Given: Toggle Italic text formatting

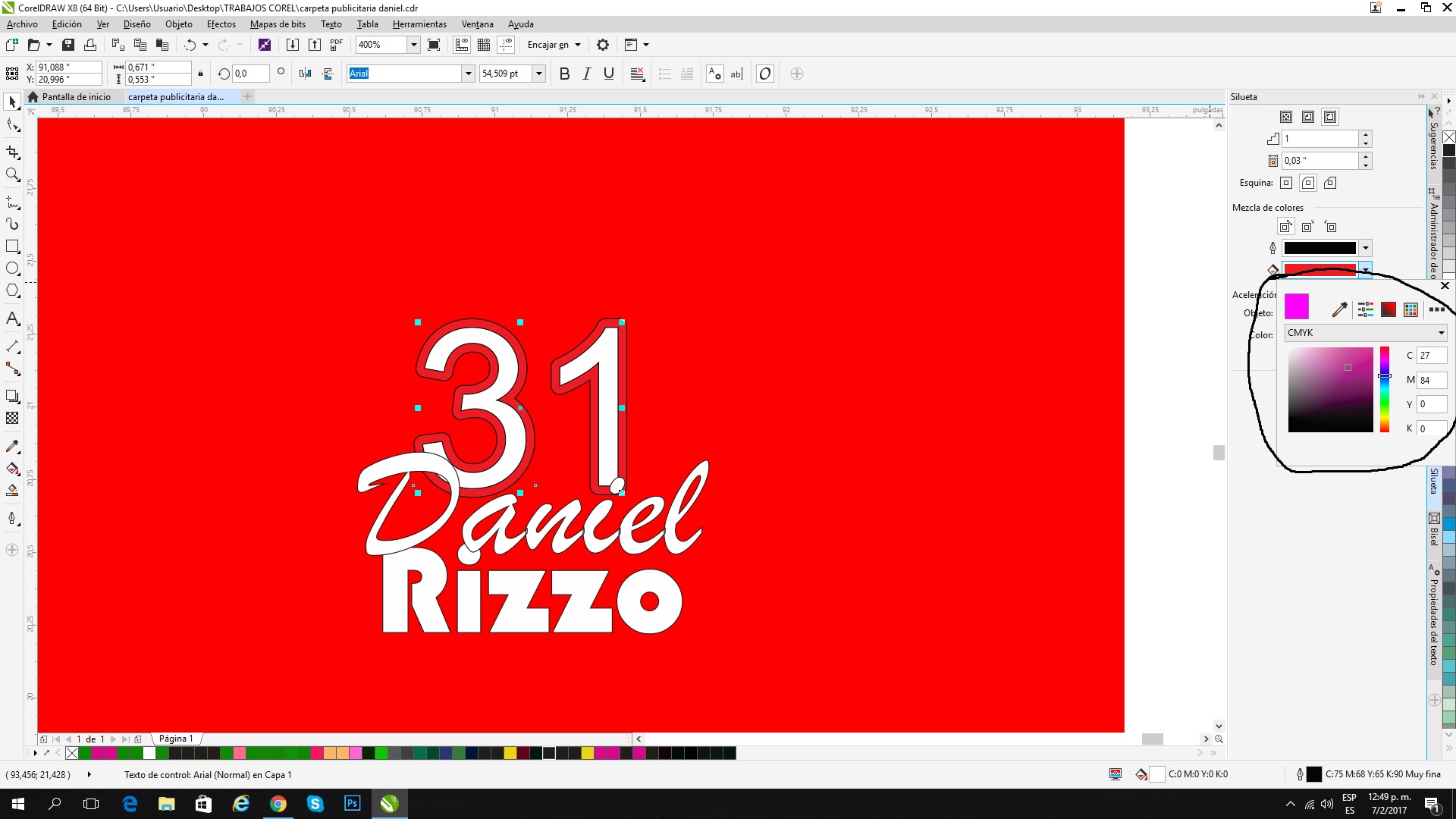Looking at the screenshot, I should 586,74.
